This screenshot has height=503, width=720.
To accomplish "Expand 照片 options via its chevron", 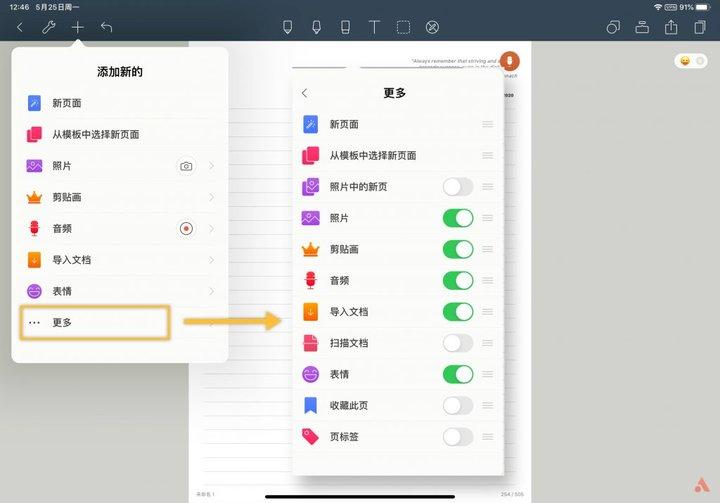I will click(212, 166).
